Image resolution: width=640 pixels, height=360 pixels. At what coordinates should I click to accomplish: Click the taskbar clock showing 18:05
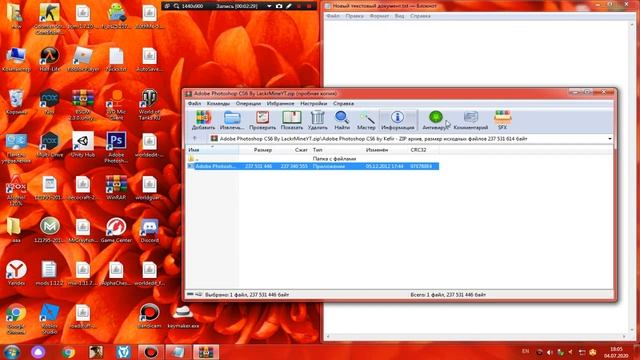(x=616, y=352)
